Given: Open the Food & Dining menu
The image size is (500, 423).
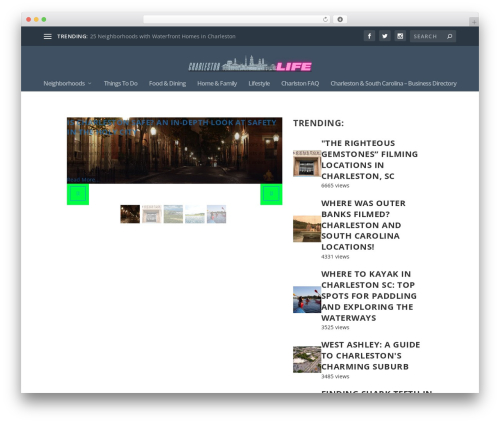Looking at the screenshot, I should tap(167, 83).
